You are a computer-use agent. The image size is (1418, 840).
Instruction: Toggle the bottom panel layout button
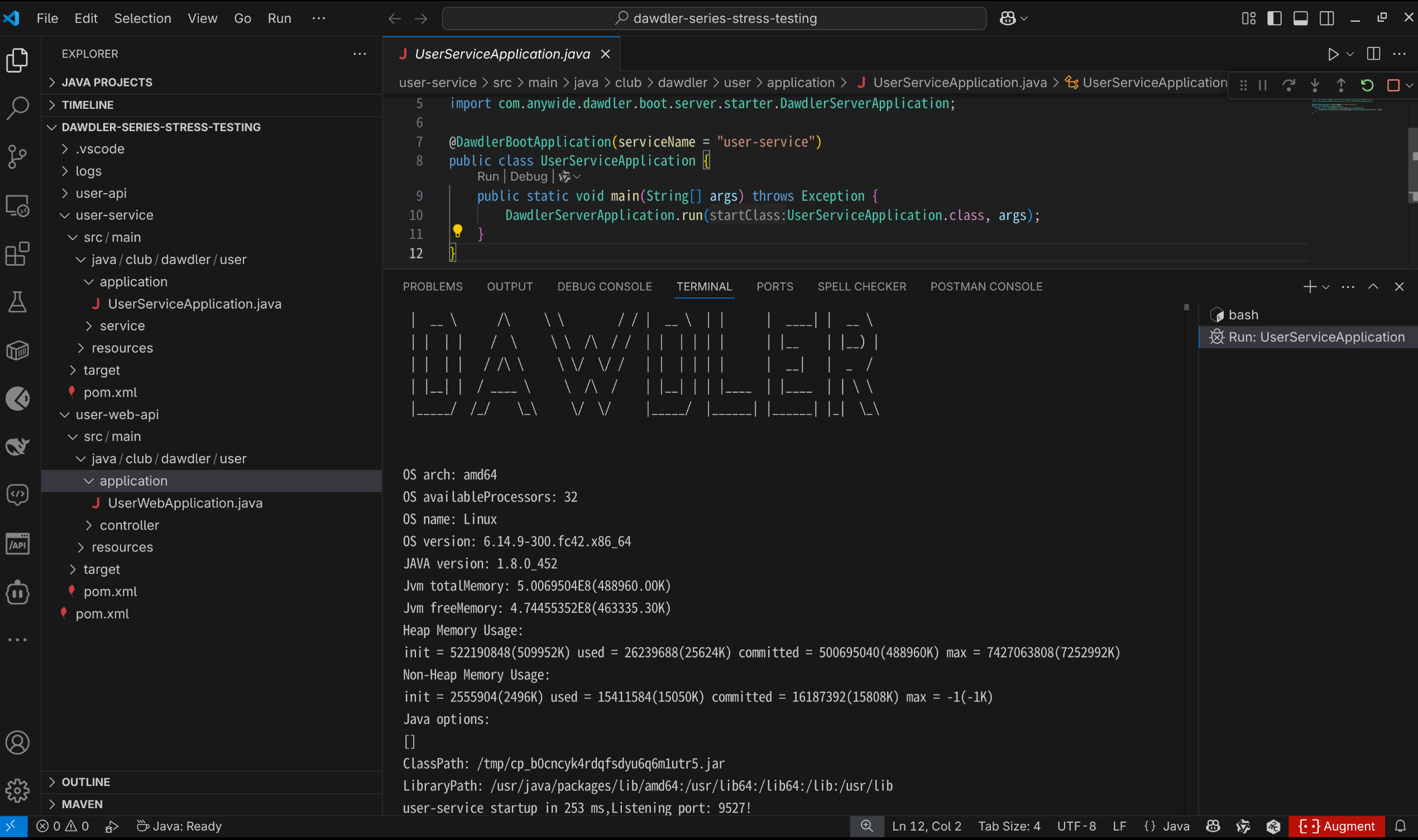tap(1300, 18)
